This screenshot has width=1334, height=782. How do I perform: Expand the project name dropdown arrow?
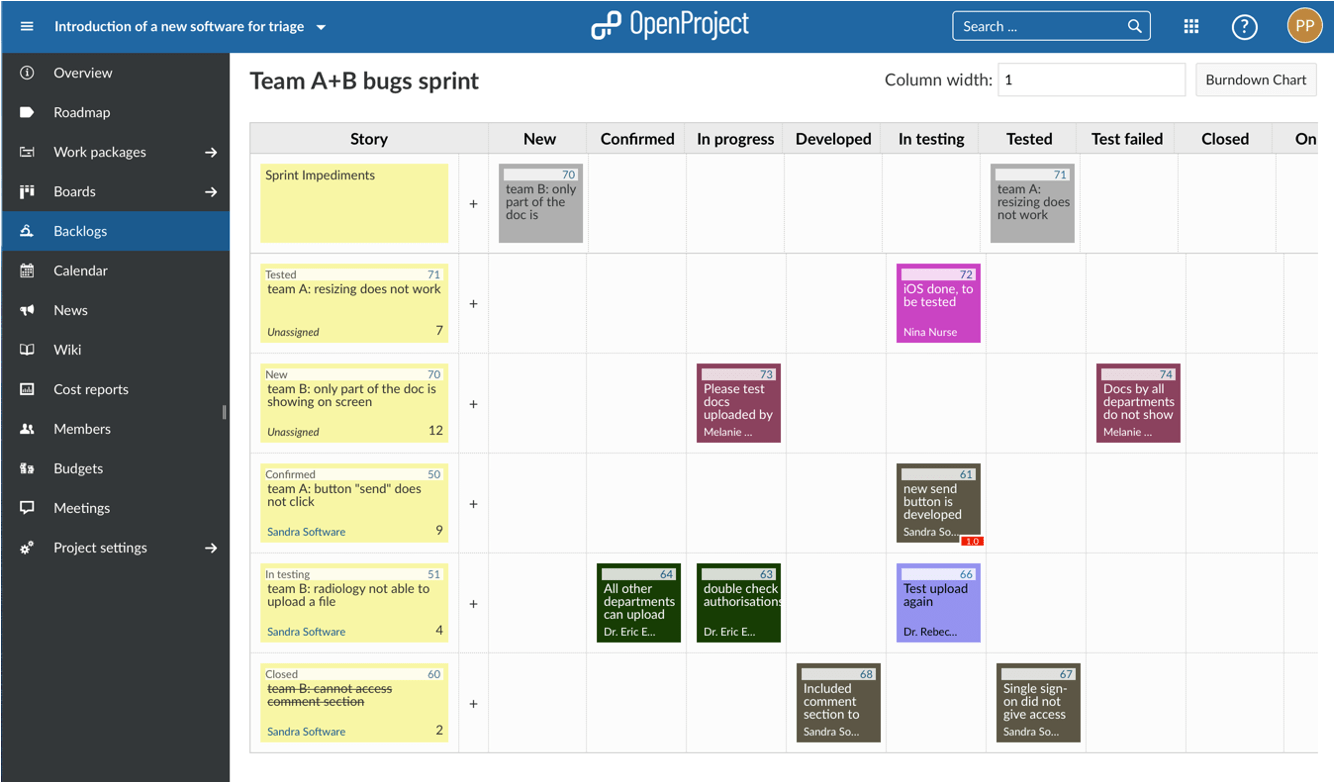[320, 28]
